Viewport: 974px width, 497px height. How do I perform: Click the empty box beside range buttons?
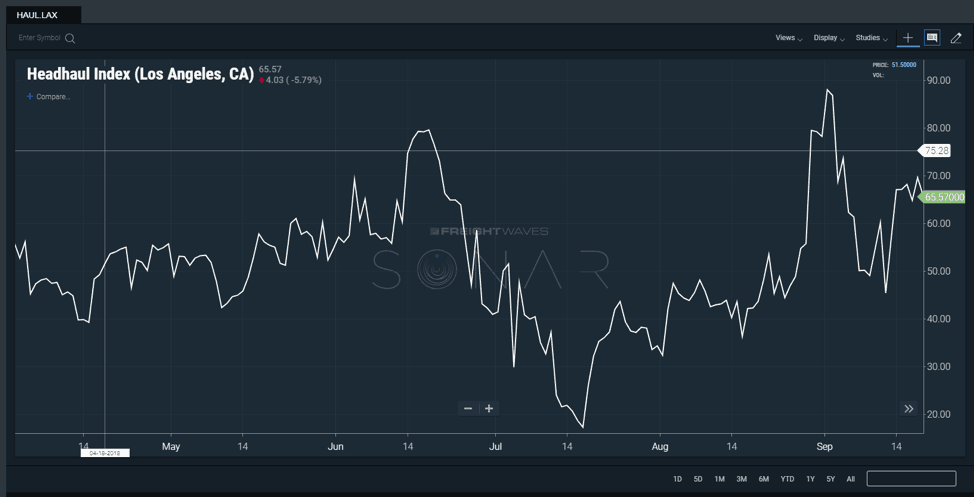(x=911, y=478)
